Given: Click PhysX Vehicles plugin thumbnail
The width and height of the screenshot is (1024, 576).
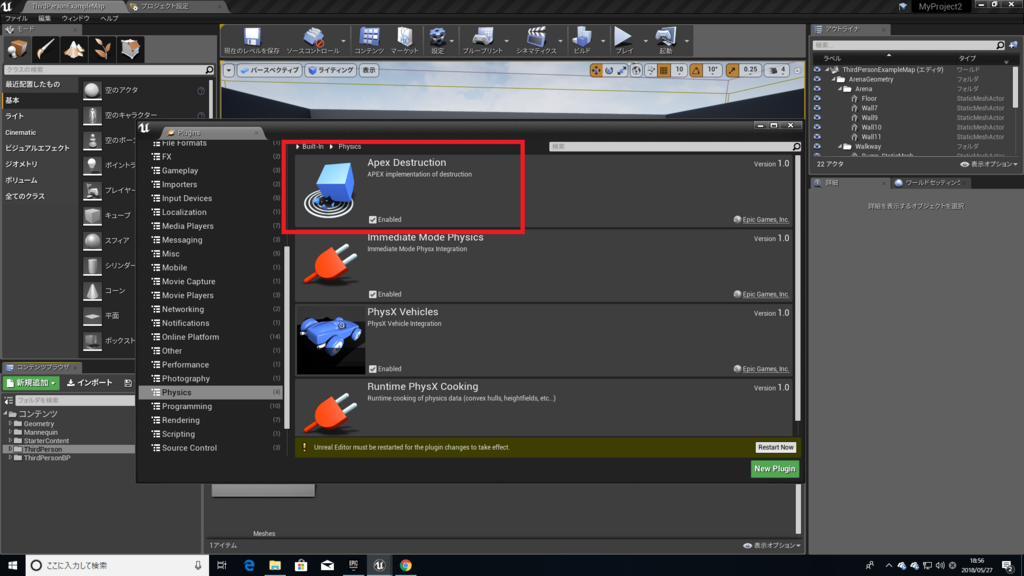Looking at the screenshot, I should tap(330, 340).
